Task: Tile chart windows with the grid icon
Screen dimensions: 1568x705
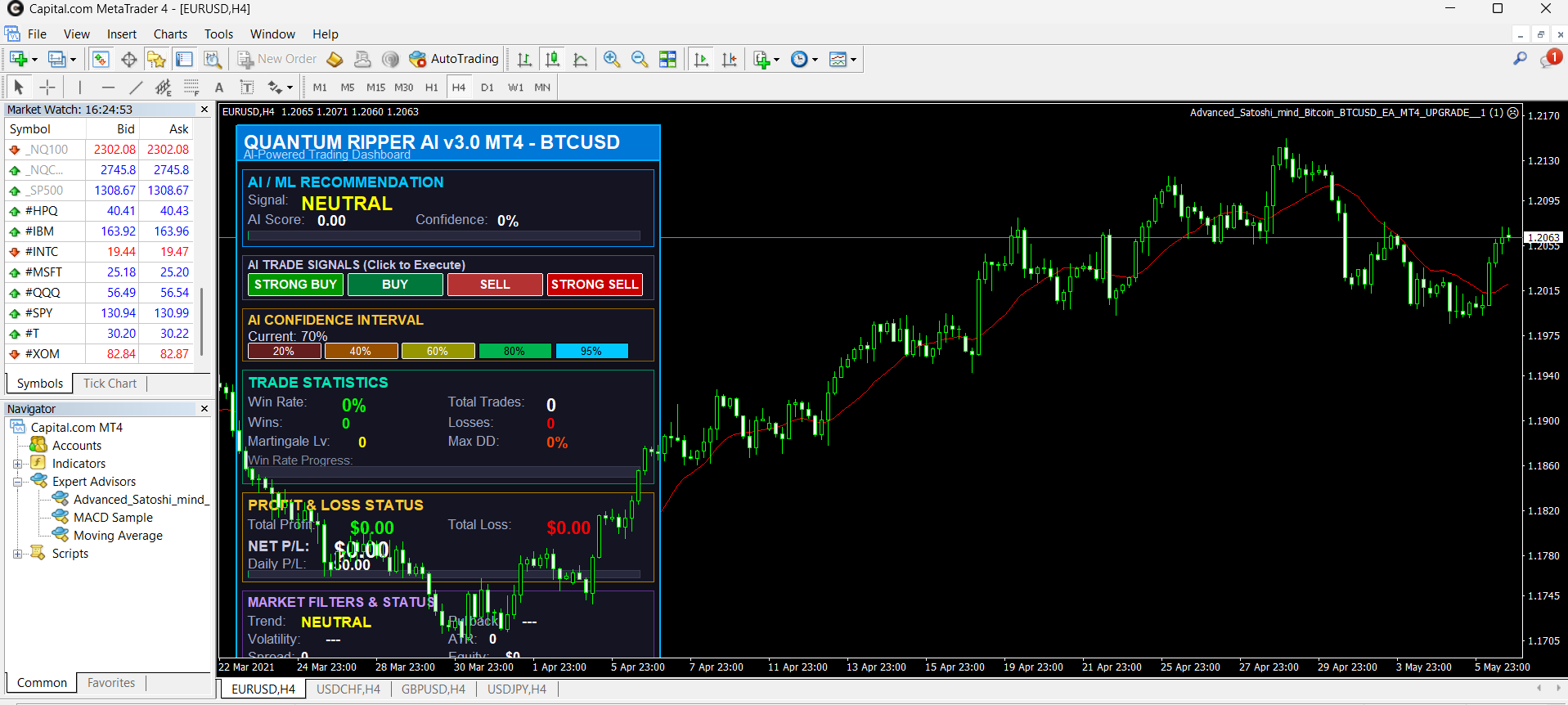Action: (668, 59)
